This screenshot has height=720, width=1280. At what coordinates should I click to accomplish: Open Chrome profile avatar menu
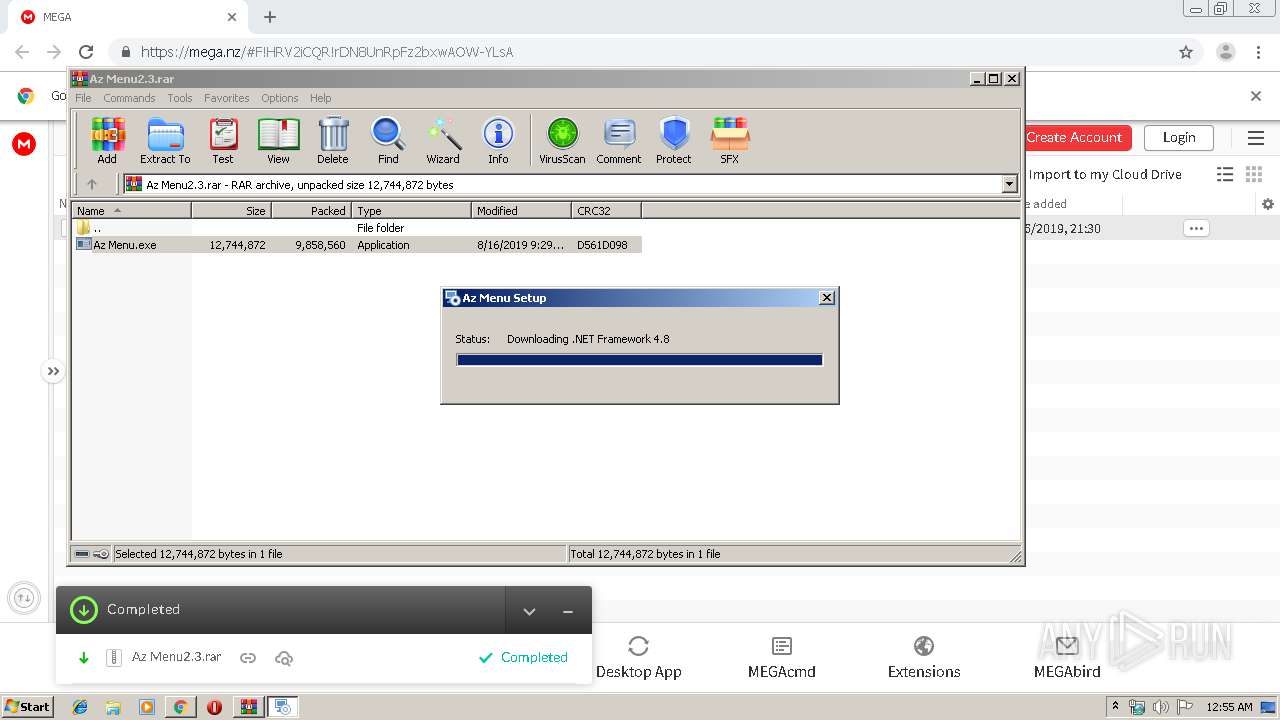coord(1226,52)
